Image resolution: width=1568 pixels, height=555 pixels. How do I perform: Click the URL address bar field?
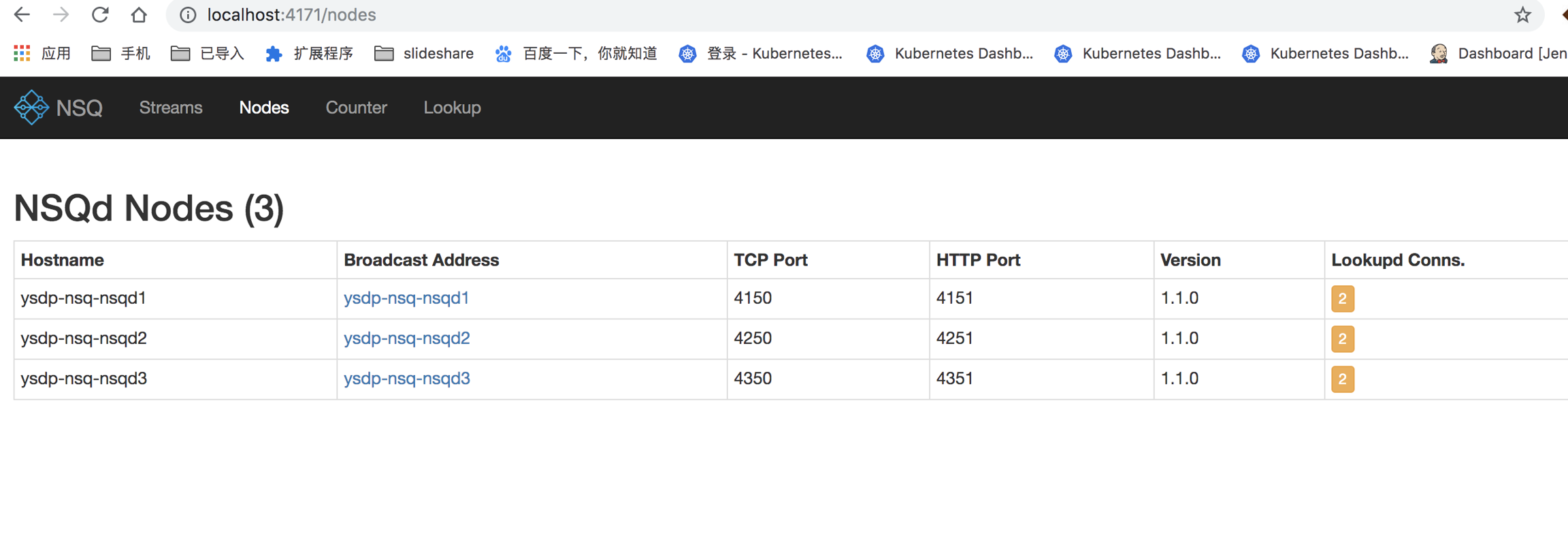click(x=817, y=15)
